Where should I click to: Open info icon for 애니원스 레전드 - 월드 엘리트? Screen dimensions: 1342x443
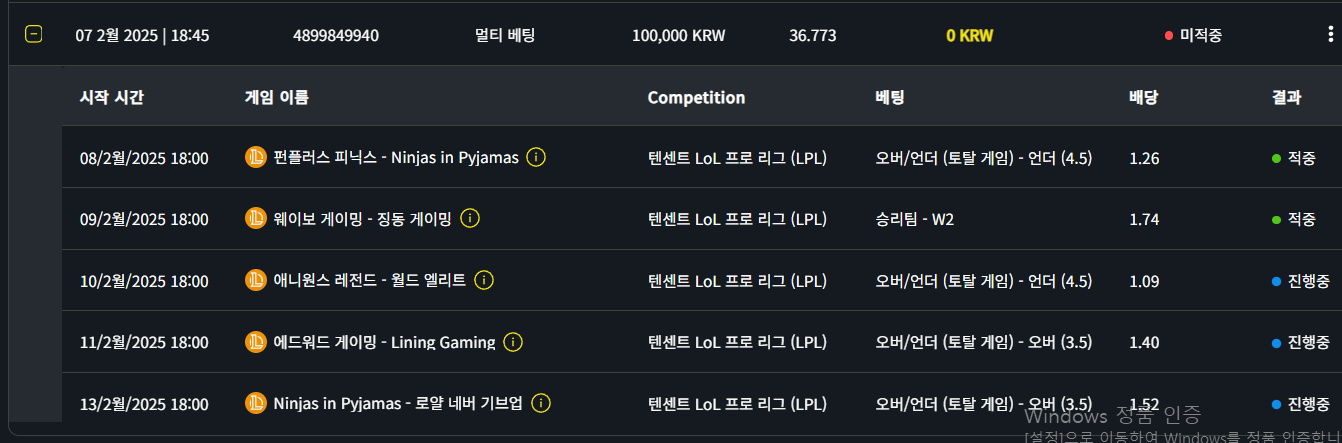pyautogui.click(x=484, y=280)
